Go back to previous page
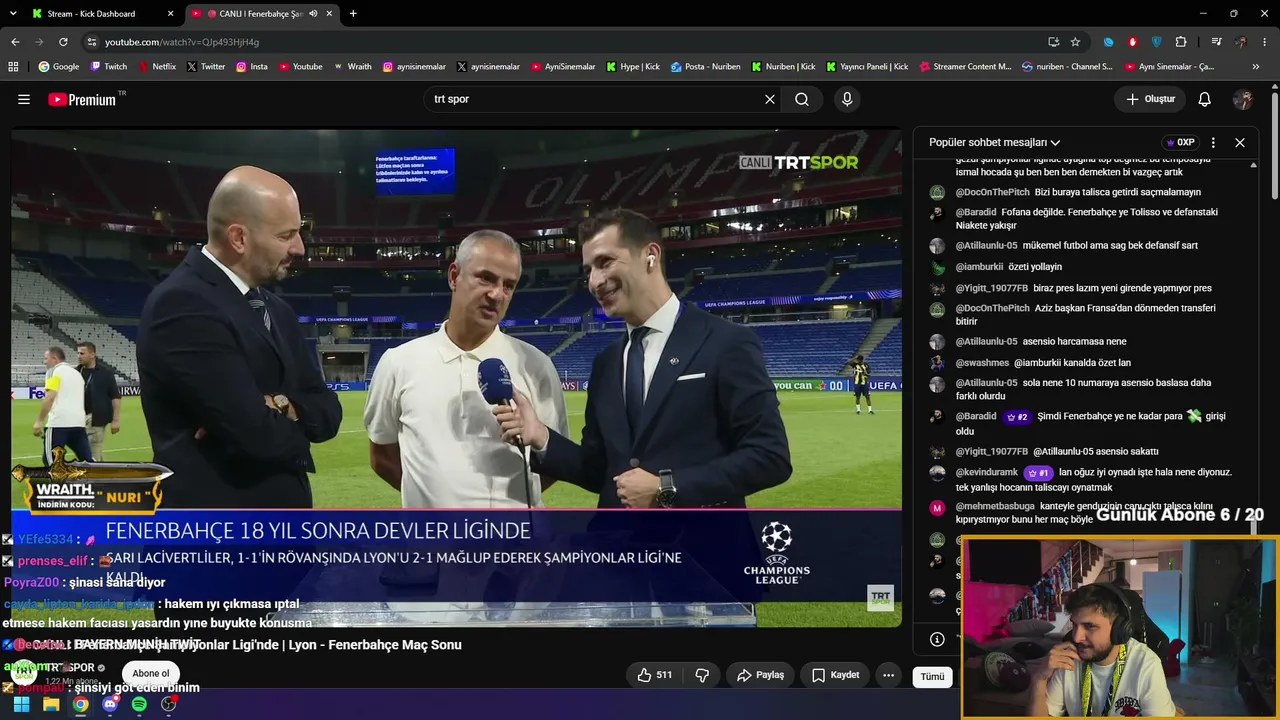The width and height of the screenshot is (1280, 720). pos(15,42)
